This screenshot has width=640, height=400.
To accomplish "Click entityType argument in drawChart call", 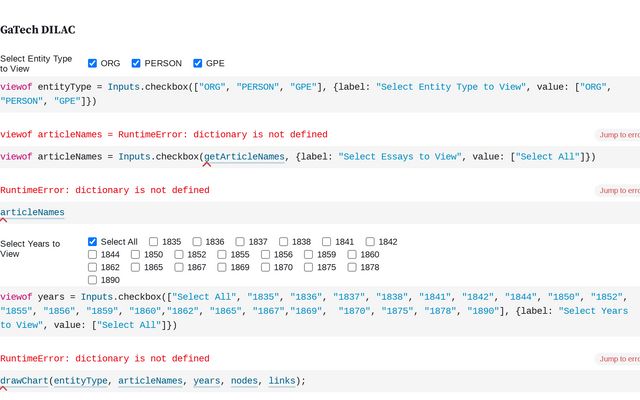I will tap(80, 381).
